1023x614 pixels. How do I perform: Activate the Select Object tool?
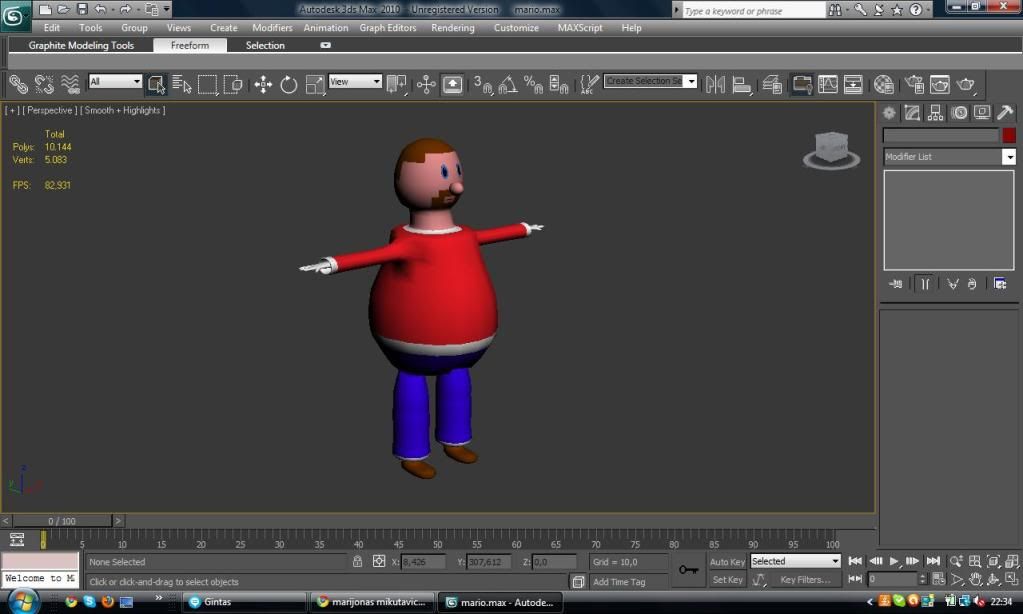pos(156,84)
